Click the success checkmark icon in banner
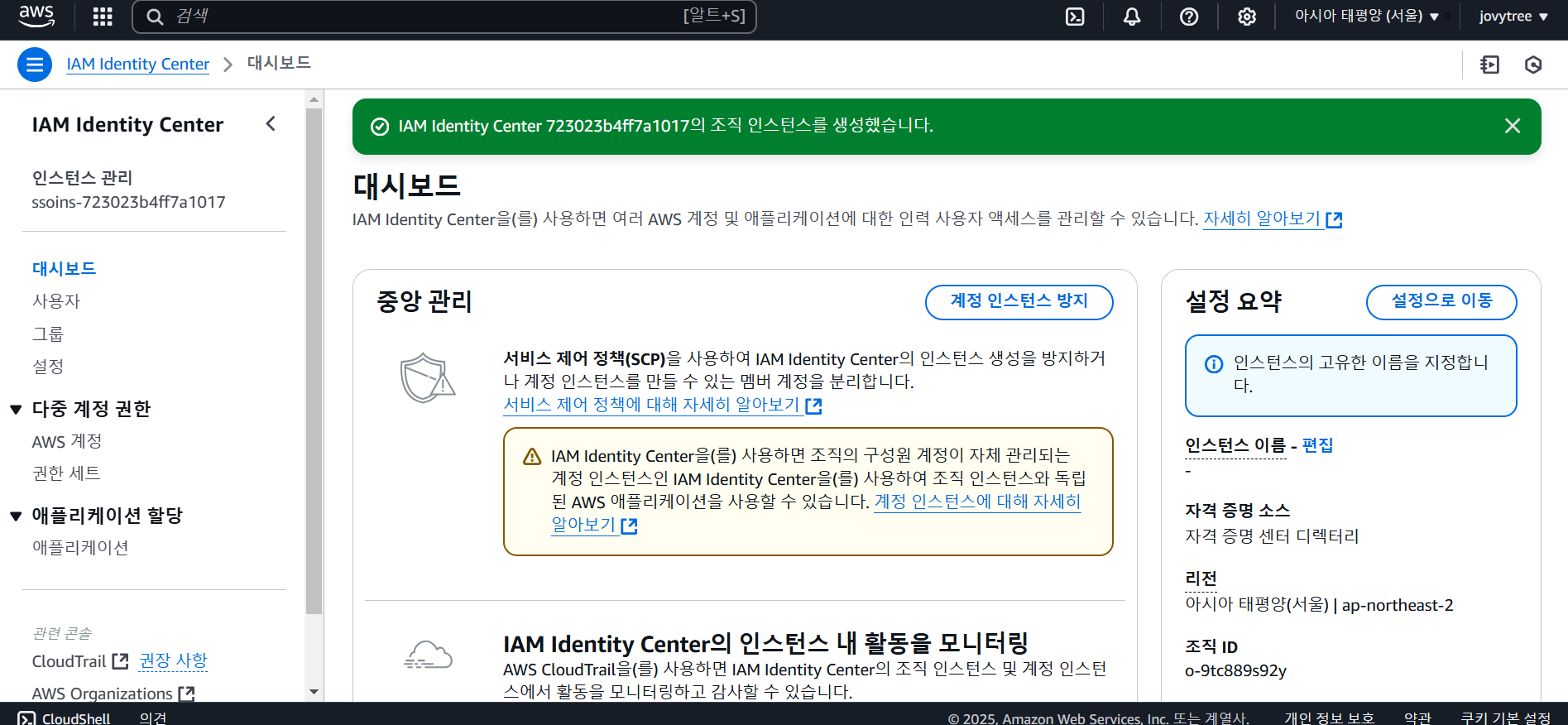The image size is (1568, 725). [x=380, y=127]
